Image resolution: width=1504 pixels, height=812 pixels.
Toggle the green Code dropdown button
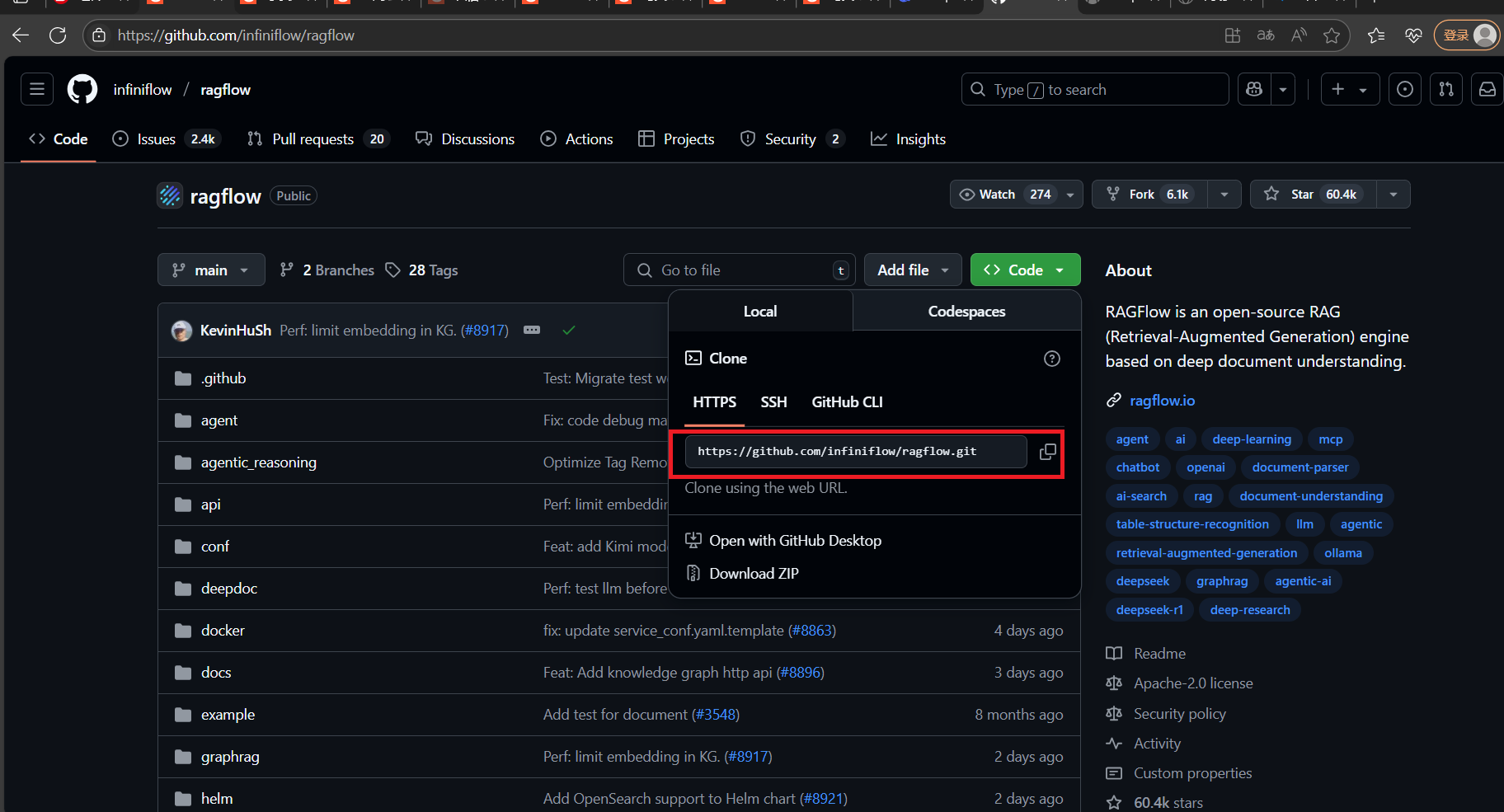click(1025, 270)
